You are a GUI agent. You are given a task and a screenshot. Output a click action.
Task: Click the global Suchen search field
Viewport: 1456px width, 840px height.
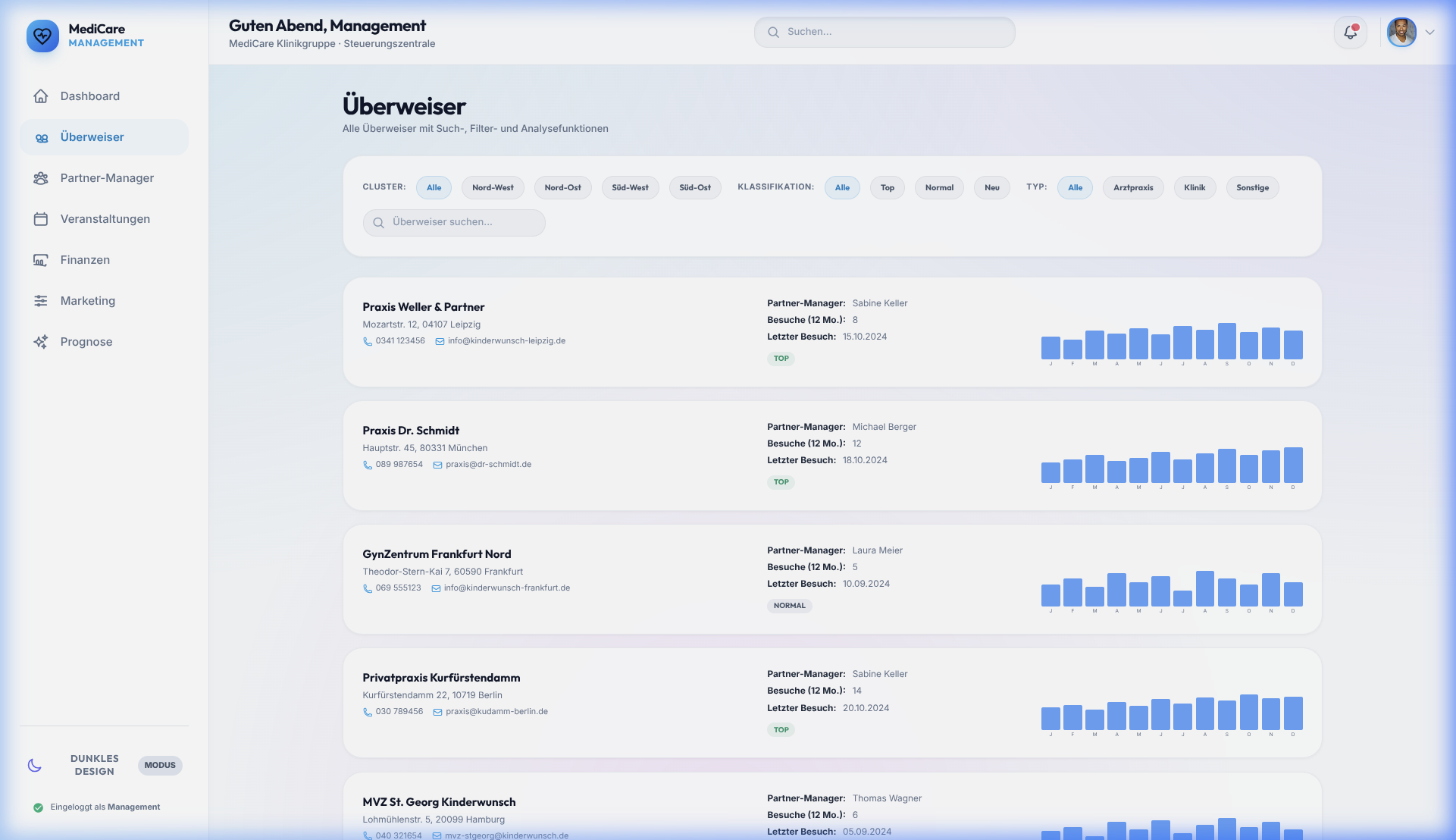(x=885, y=32)
